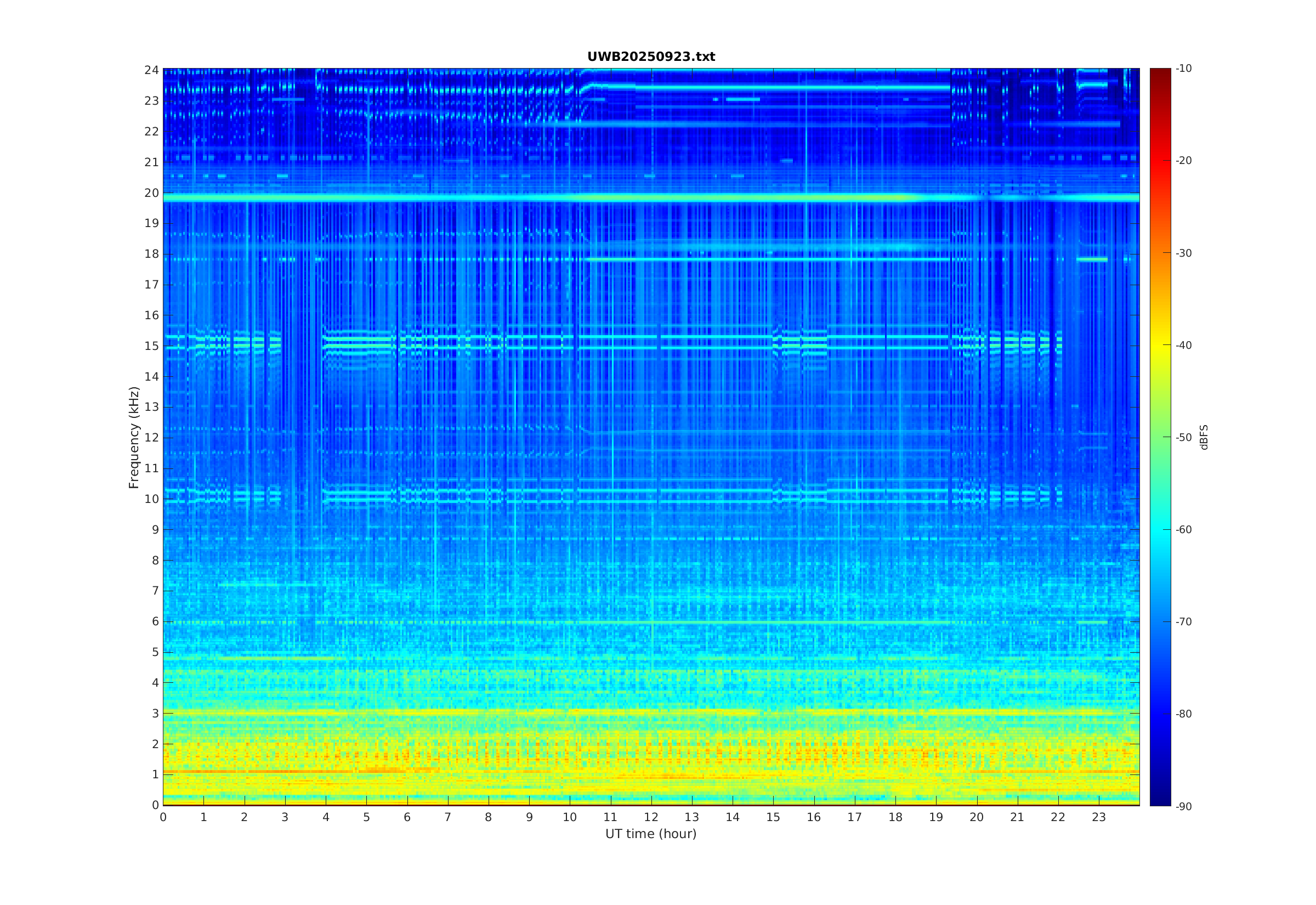This screenshot has height=905, width=1316.
Task: Click the -90 label below the colorbar
Action: [x=1183, y=806]
